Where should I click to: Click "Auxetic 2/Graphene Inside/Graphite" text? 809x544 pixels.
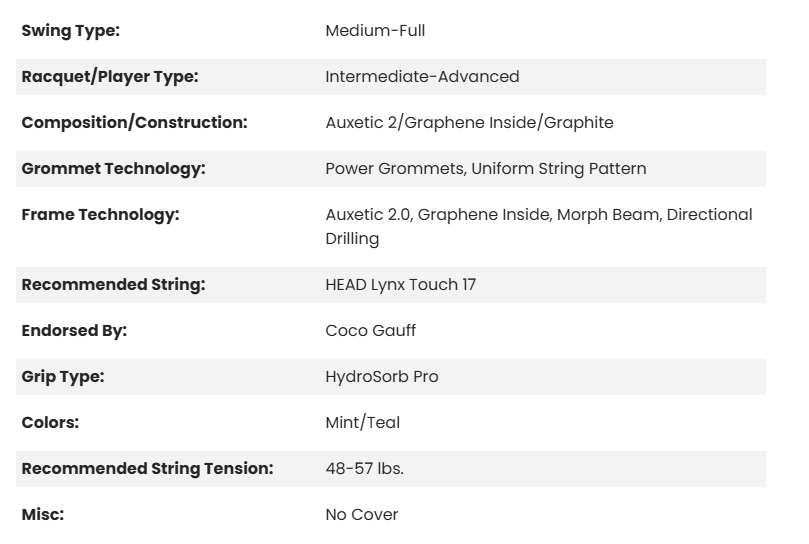469,123
